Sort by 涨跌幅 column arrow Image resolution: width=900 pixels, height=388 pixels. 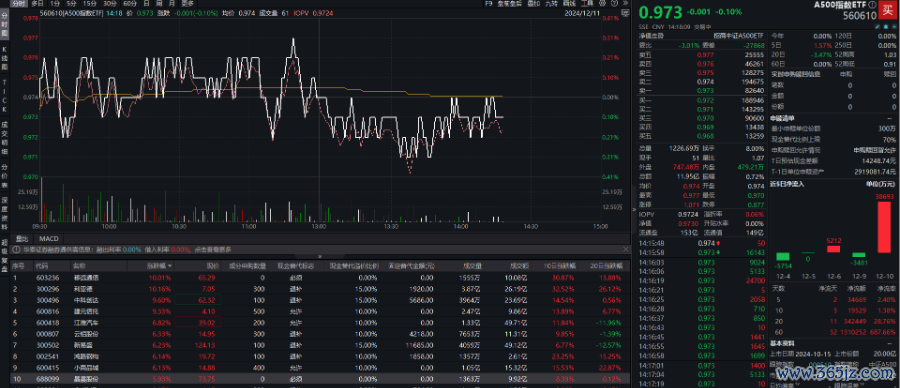170,266
